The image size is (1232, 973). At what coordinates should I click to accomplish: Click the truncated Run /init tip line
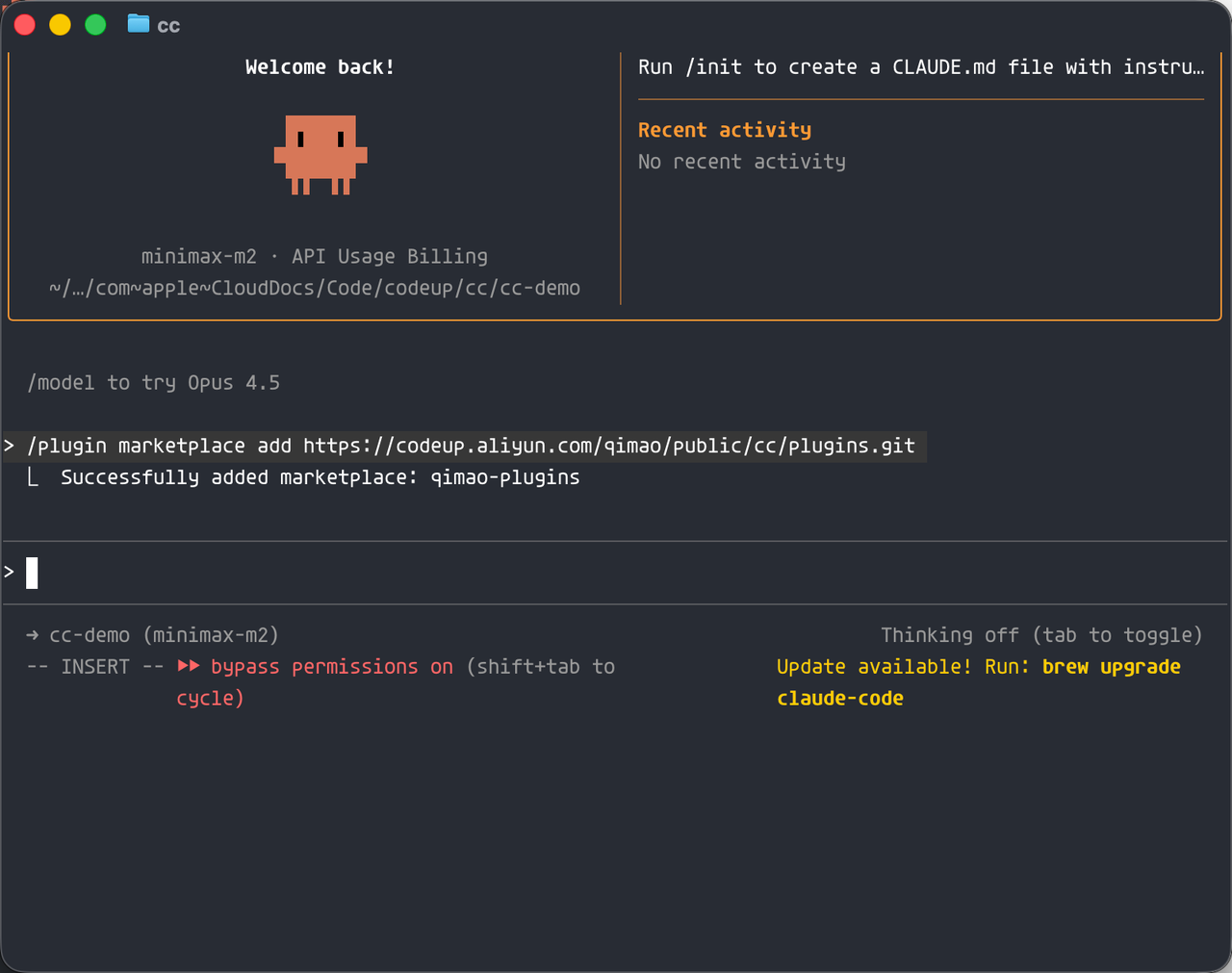tap(920, 67)
